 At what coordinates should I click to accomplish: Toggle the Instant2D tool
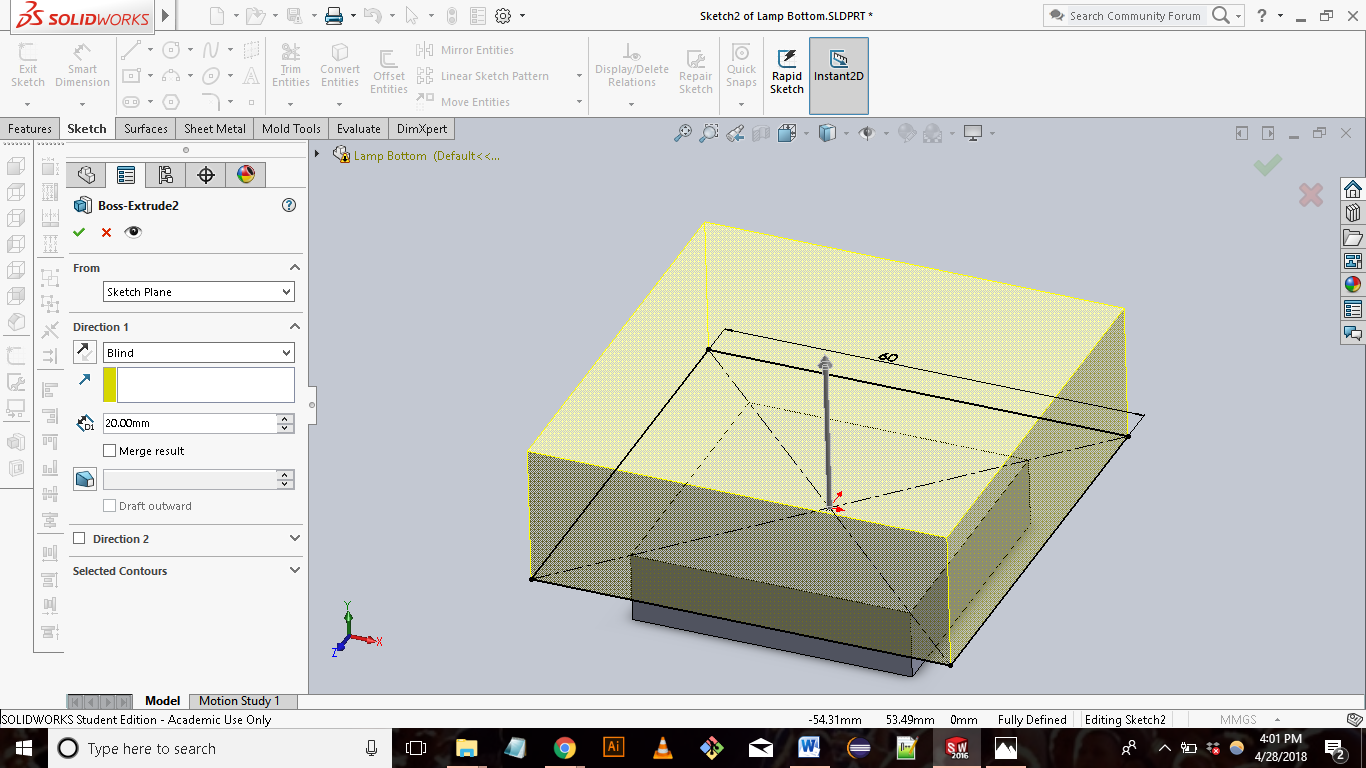point(839,76)
